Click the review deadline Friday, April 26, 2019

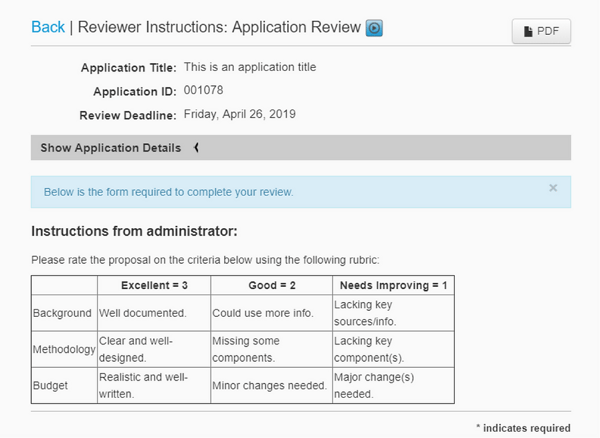[x=240, y=114]
